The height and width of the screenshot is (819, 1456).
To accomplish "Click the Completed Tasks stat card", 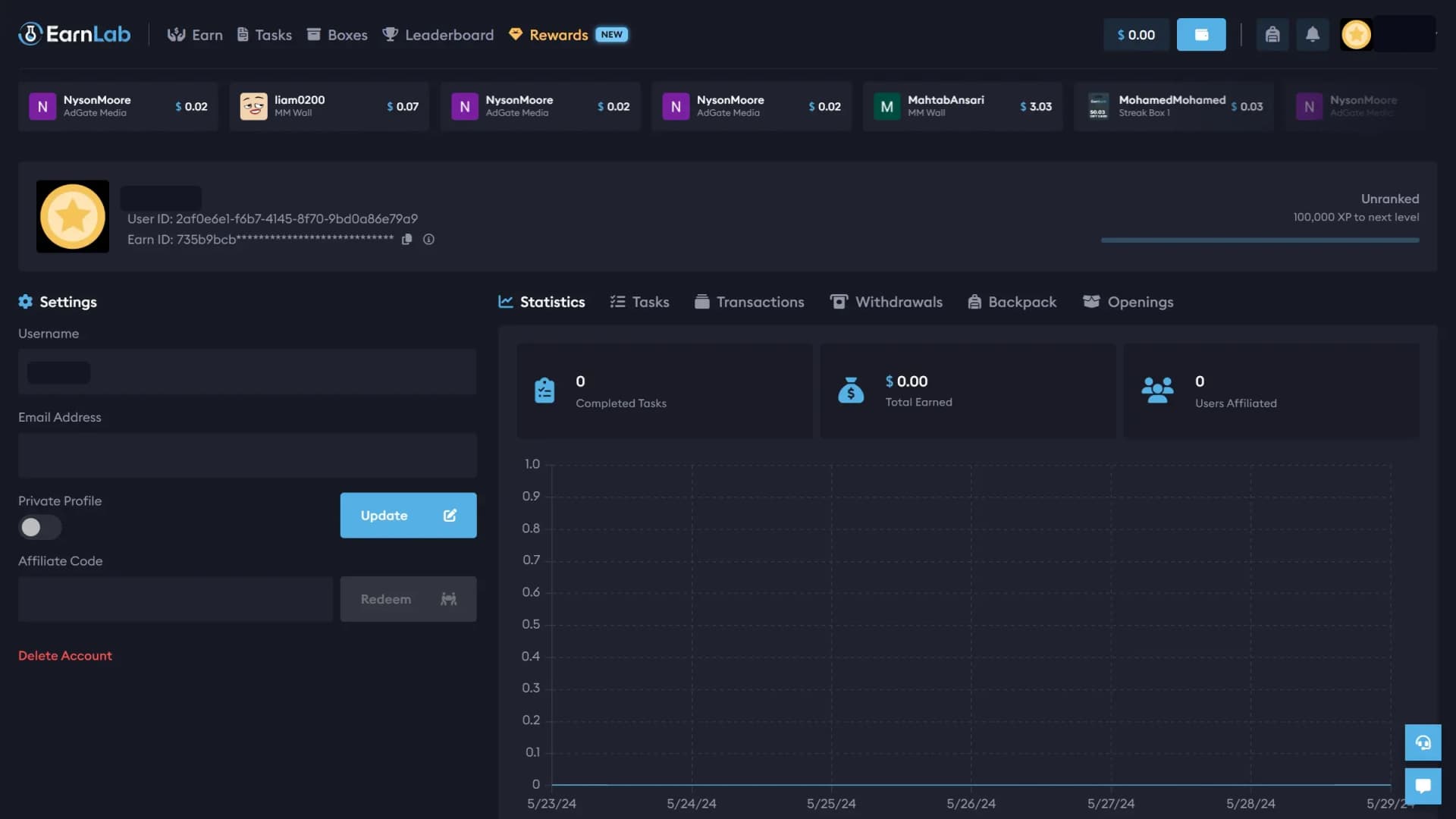I will click(x=664, y=391).
